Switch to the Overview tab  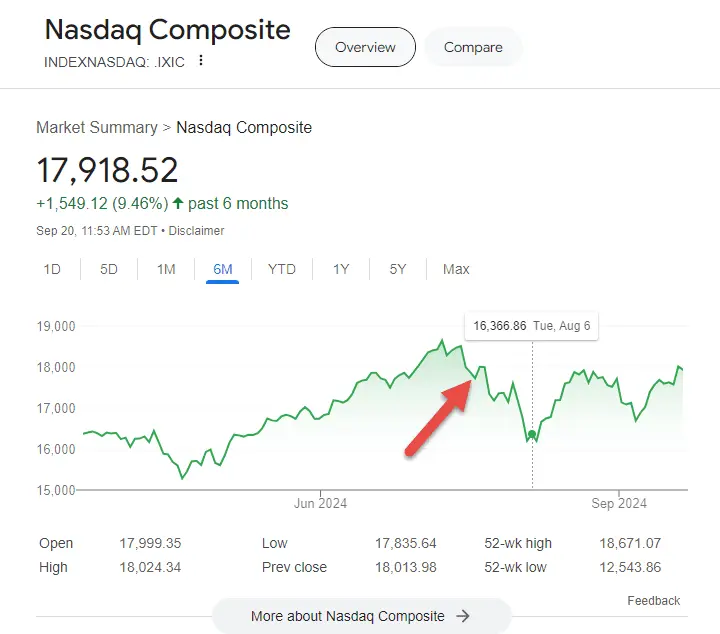coord(365,47)
